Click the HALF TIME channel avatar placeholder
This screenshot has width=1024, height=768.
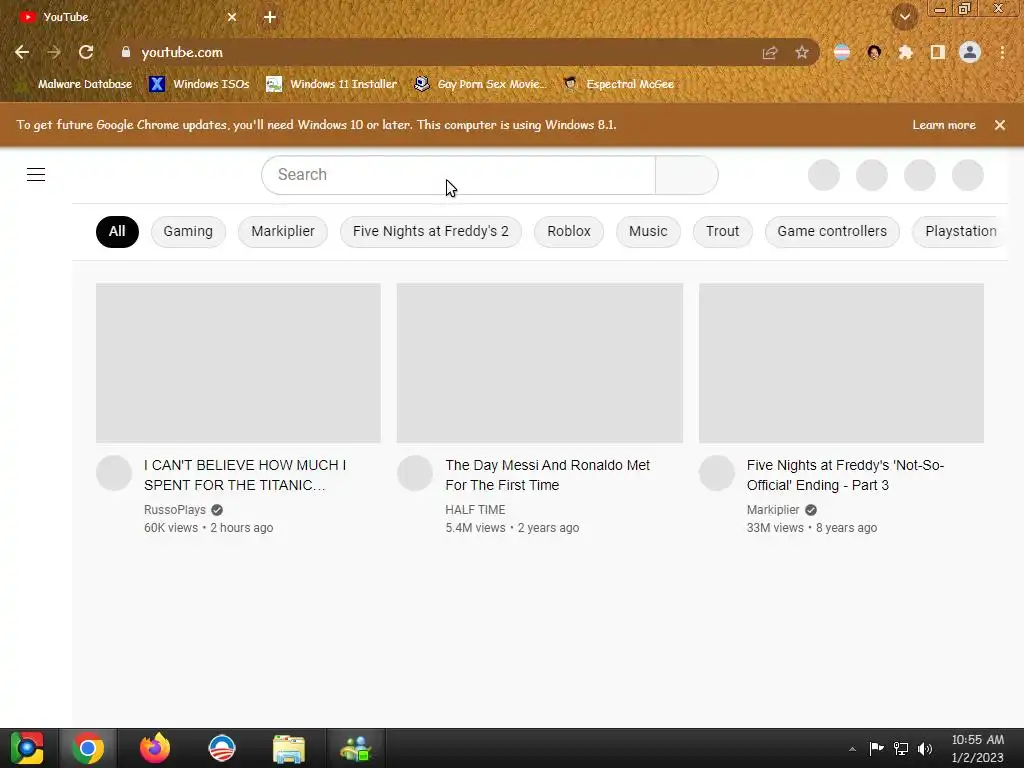click(415, 473)
